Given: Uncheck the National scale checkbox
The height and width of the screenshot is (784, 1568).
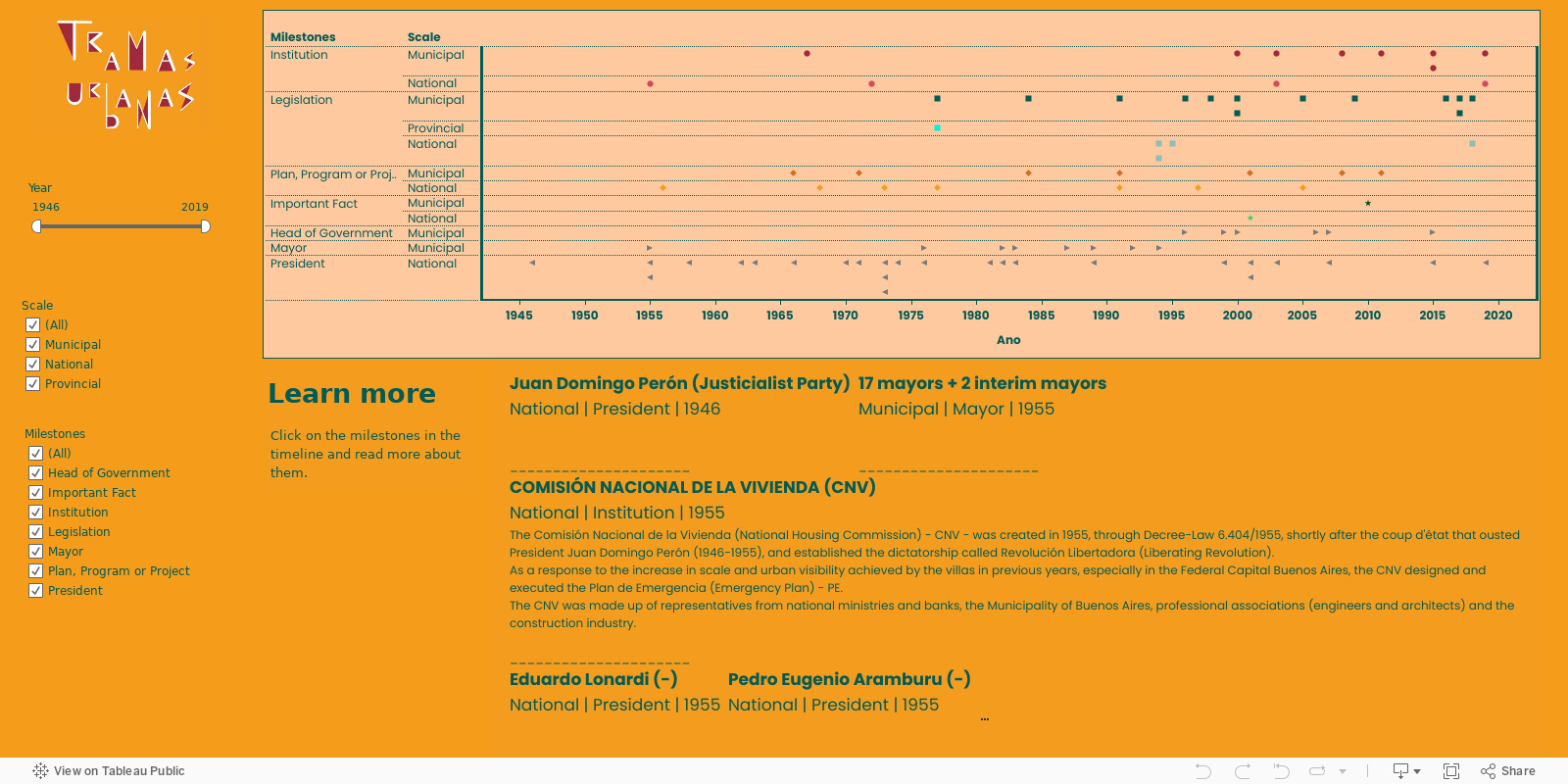Looking at the screenshot, I should (32, 364).
